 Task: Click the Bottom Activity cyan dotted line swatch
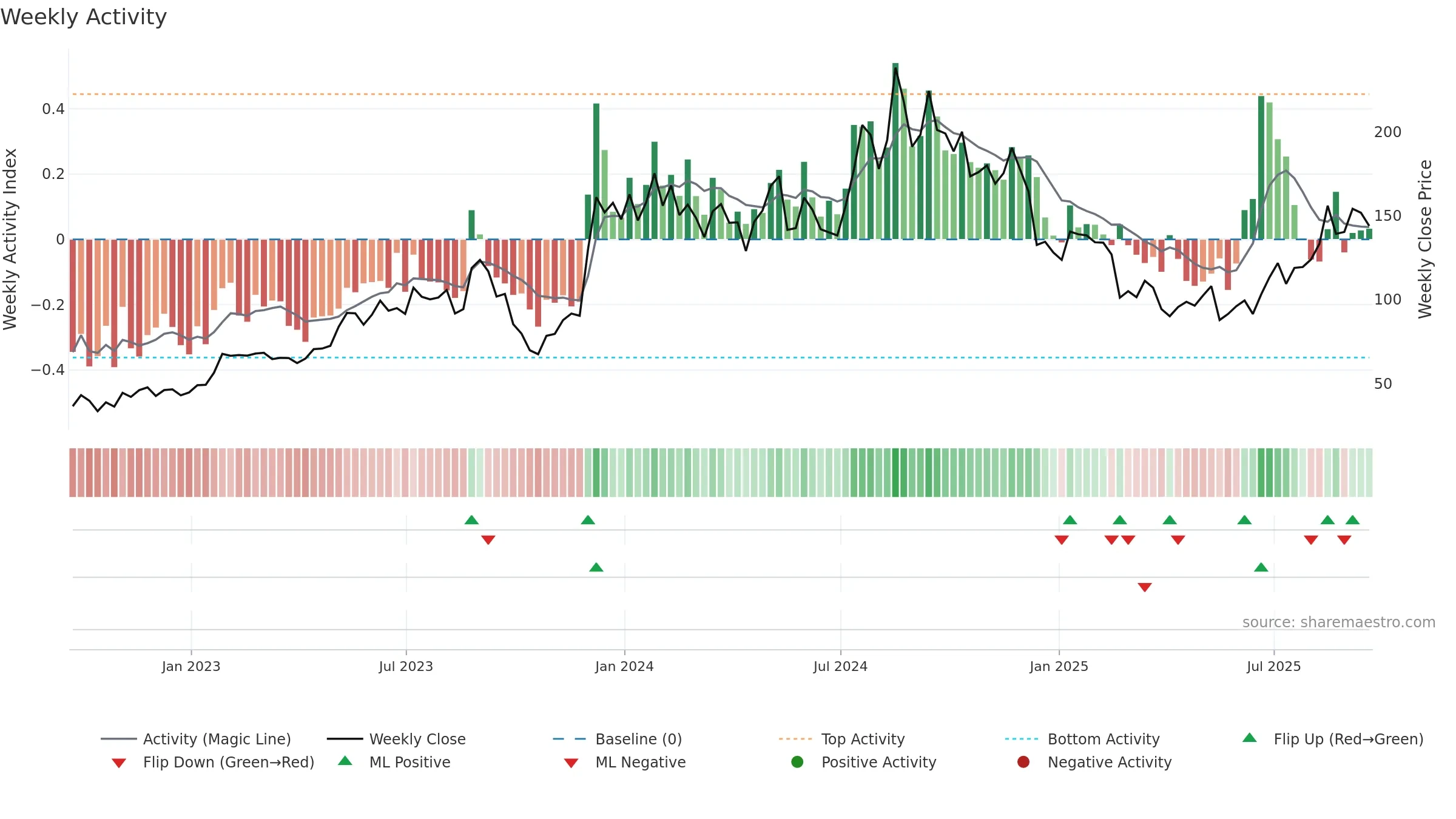[1022, 739]
